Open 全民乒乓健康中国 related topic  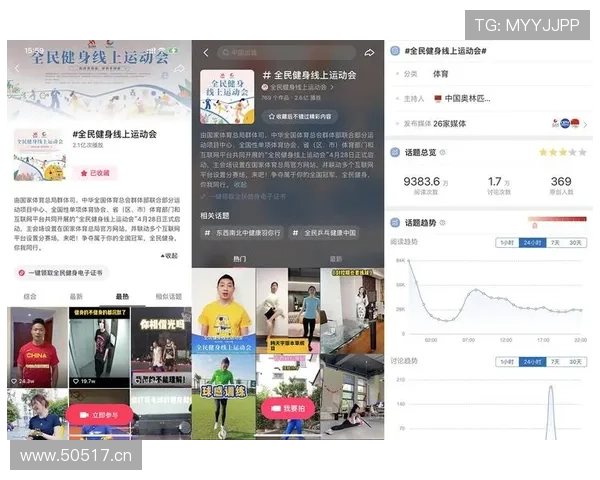click(324, 233)
